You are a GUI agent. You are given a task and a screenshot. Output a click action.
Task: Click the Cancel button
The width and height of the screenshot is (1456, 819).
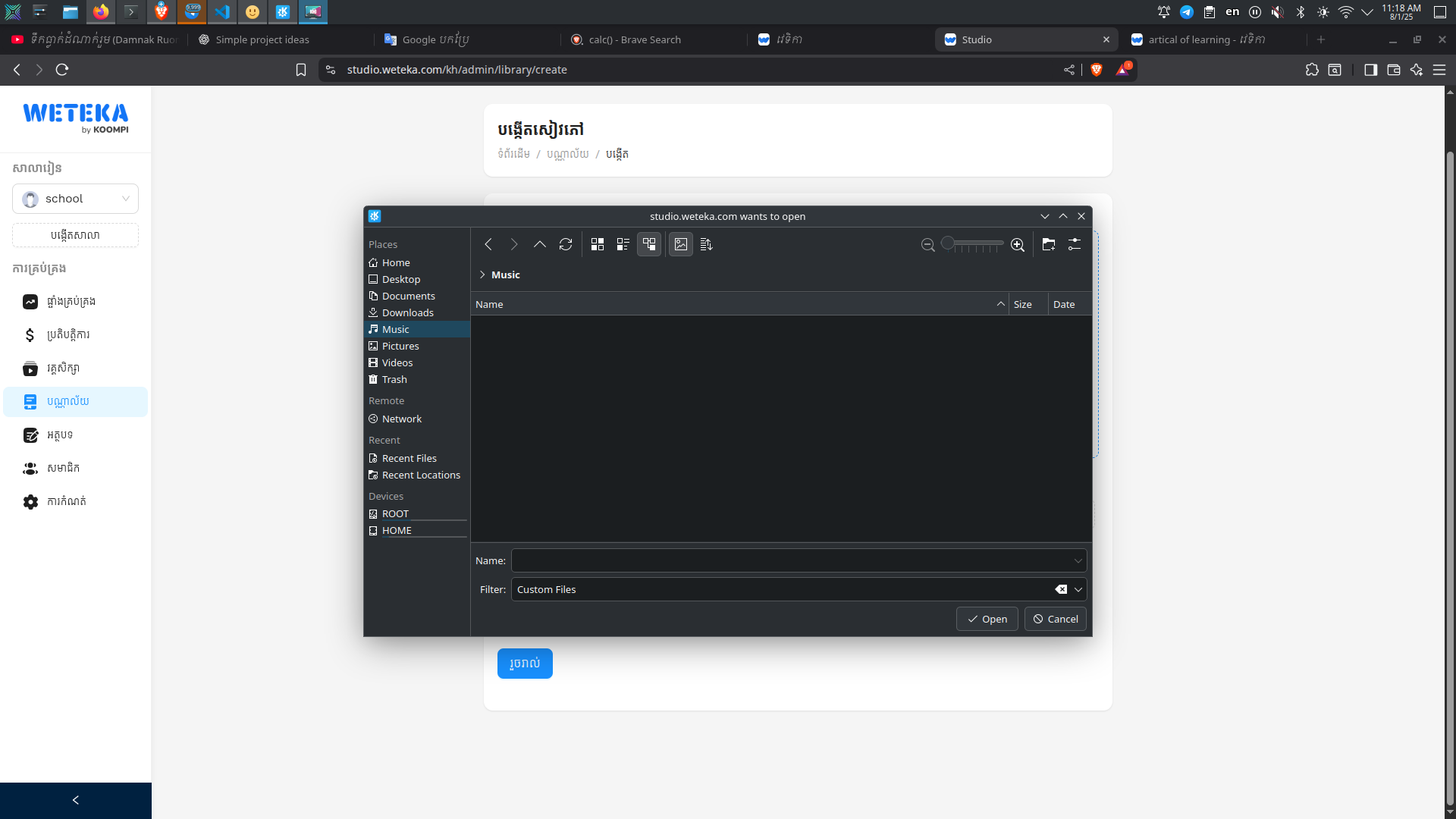[x=1056, y=619]
